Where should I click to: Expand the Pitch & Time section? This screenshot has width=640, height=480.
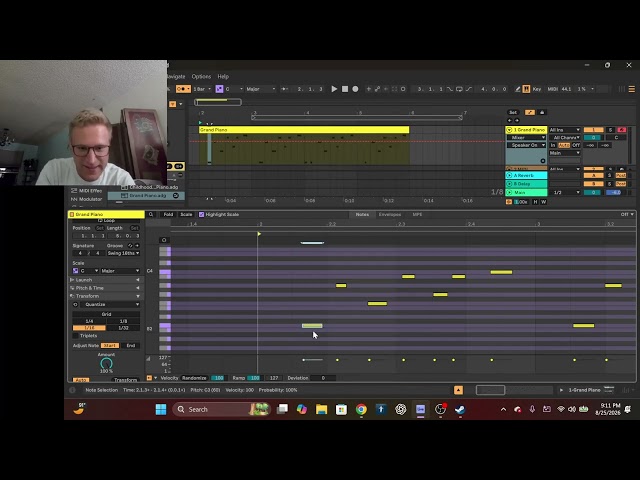[105, 288]
